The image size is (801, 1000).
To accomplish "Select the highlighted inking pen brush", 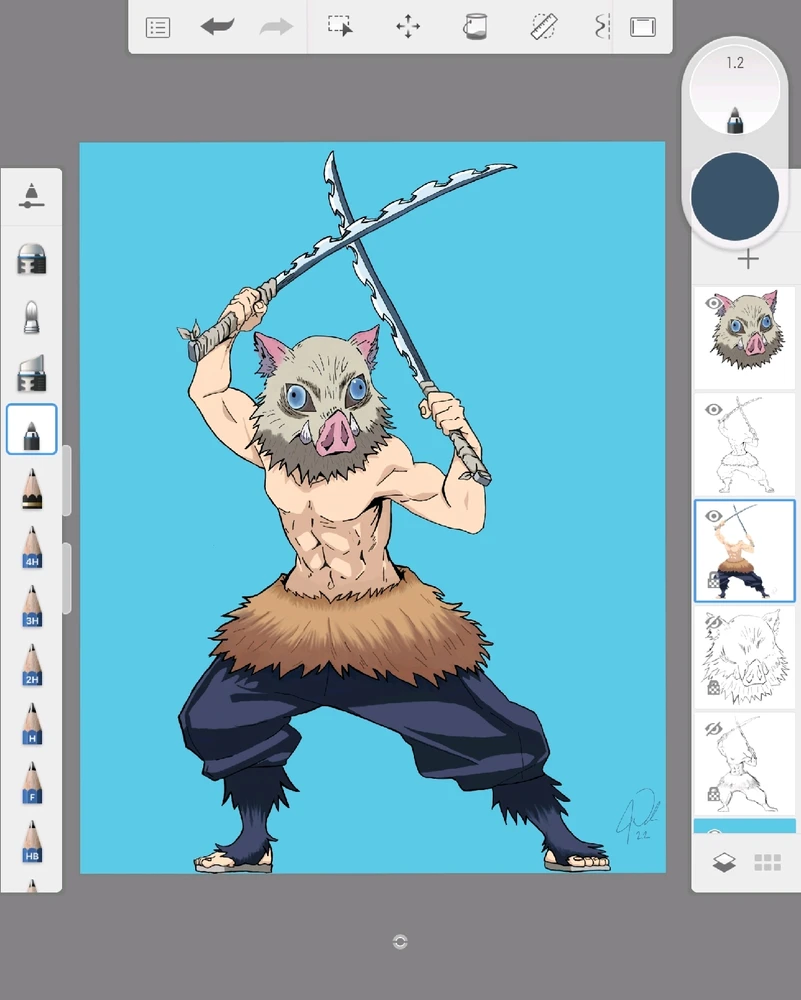I will click(x=32, y=429).
